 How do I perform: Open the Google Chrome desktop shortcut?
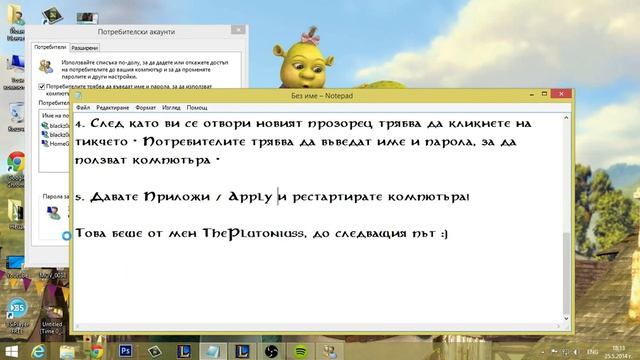coord(16,169)
